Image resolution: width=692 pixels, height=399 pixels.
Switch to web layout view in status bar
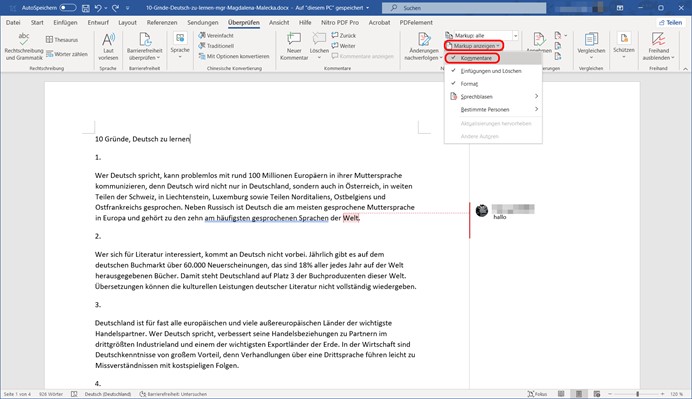click(597, 394)
